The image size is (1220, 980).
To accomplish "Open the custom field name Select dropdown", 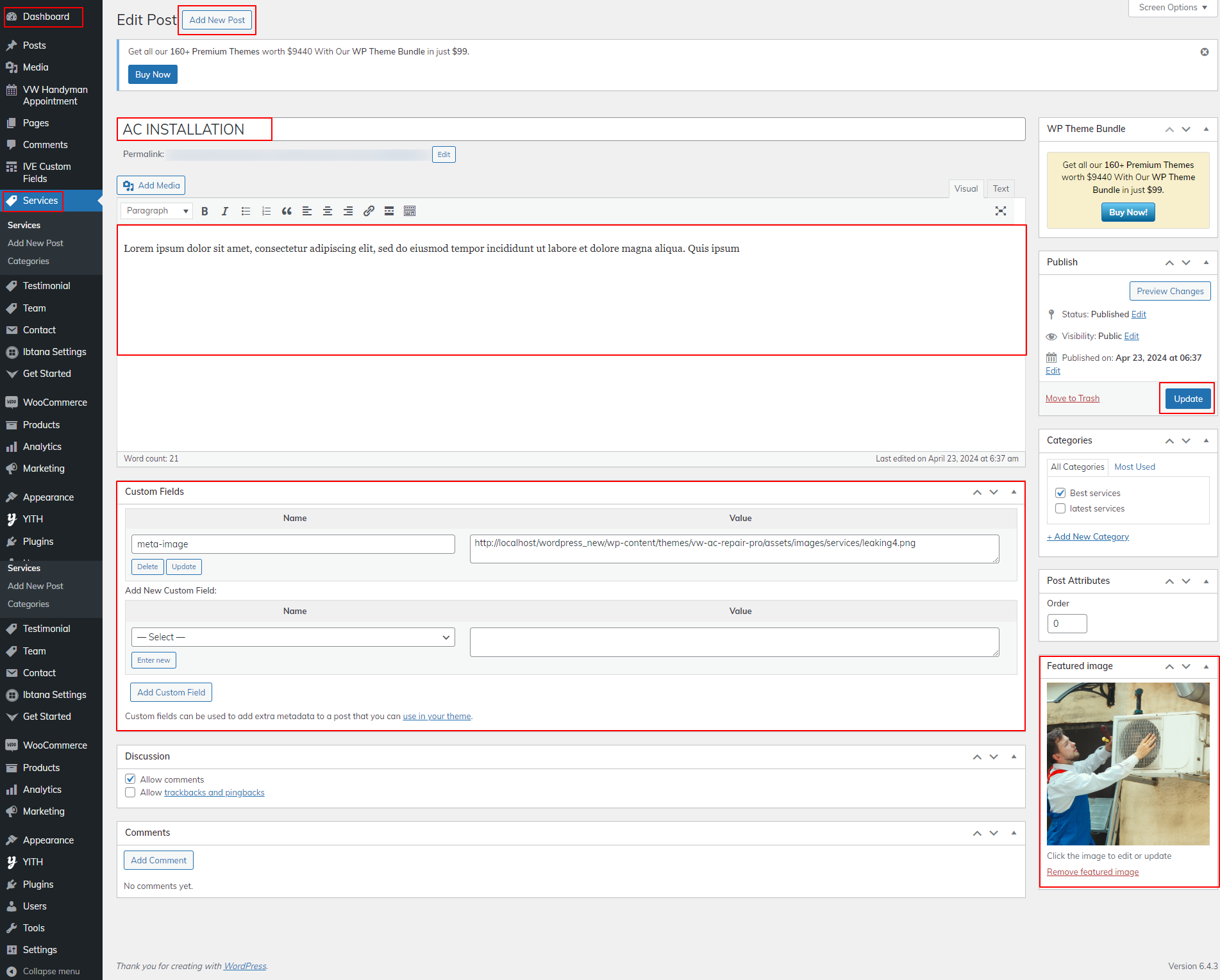I will (293, 637).
